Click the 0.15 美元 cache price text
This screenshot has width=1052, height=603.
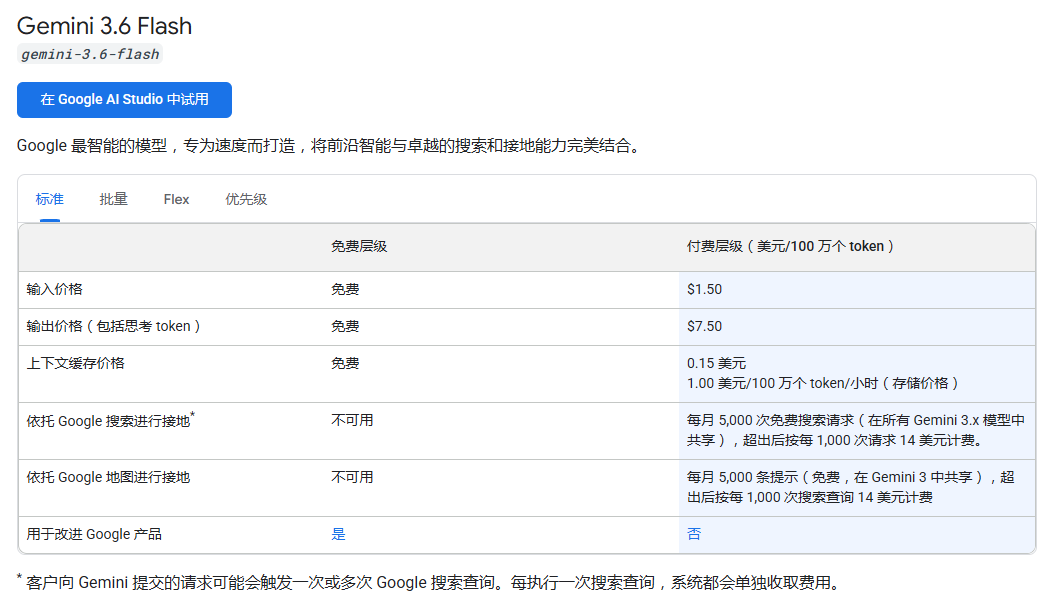point(717,363)
